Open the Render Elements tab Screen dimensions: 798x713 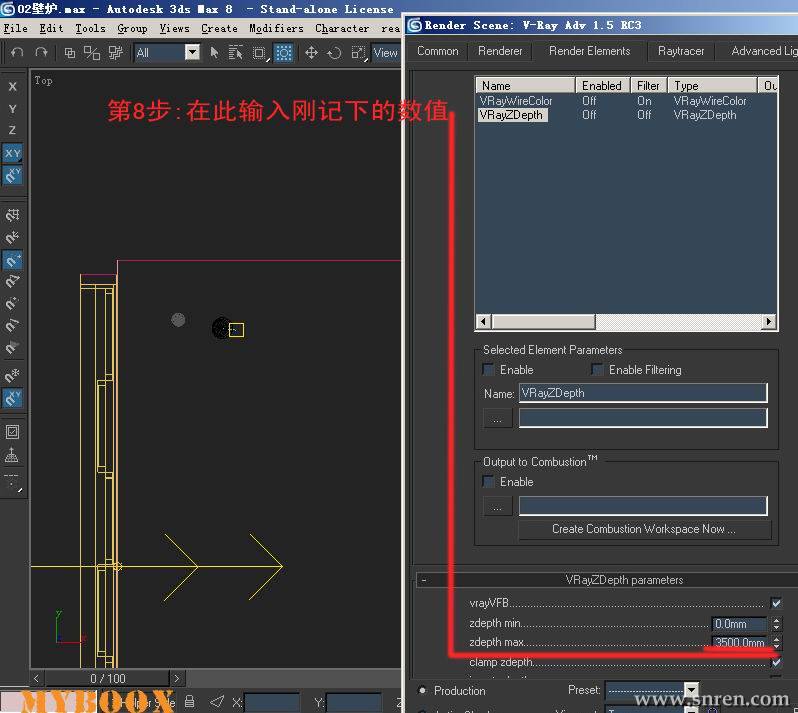pos(589,51)
